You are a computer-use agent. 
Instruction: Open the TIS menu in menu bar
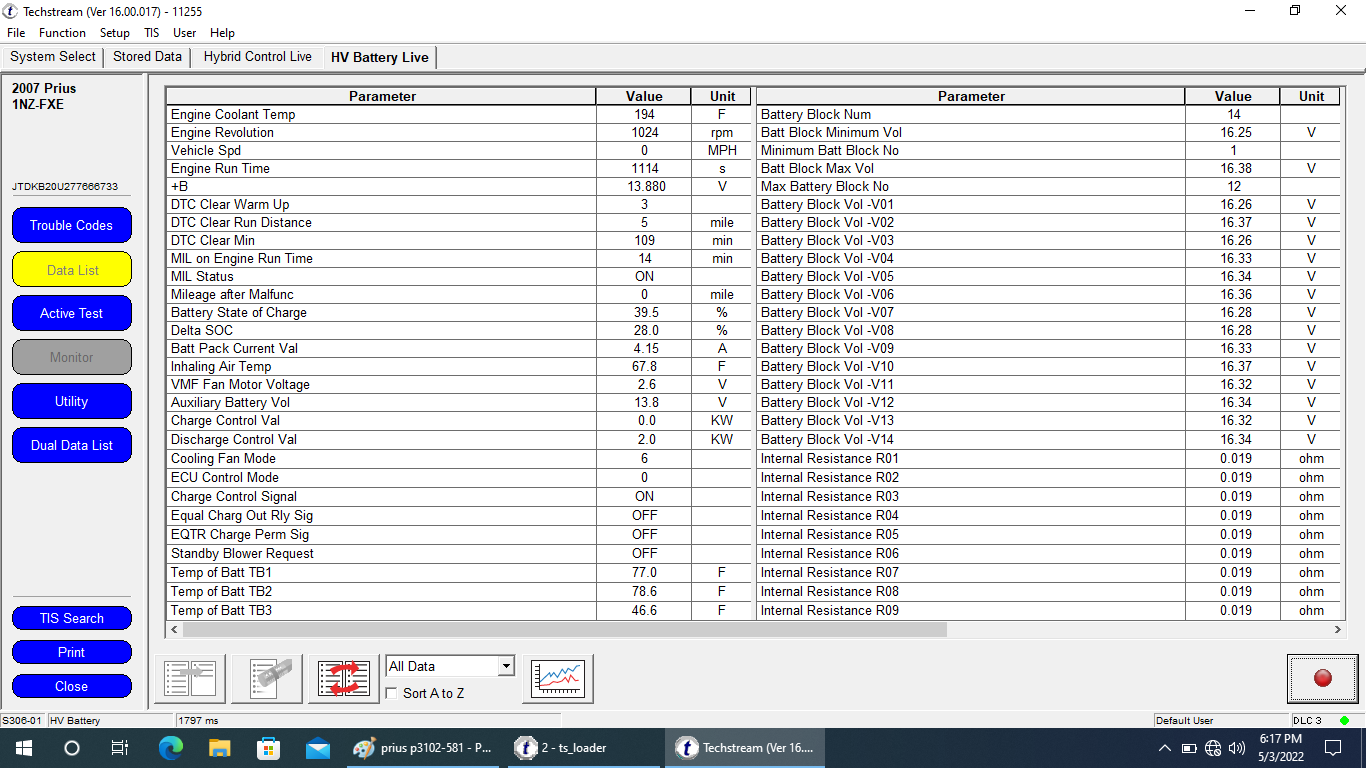[151, 33]
